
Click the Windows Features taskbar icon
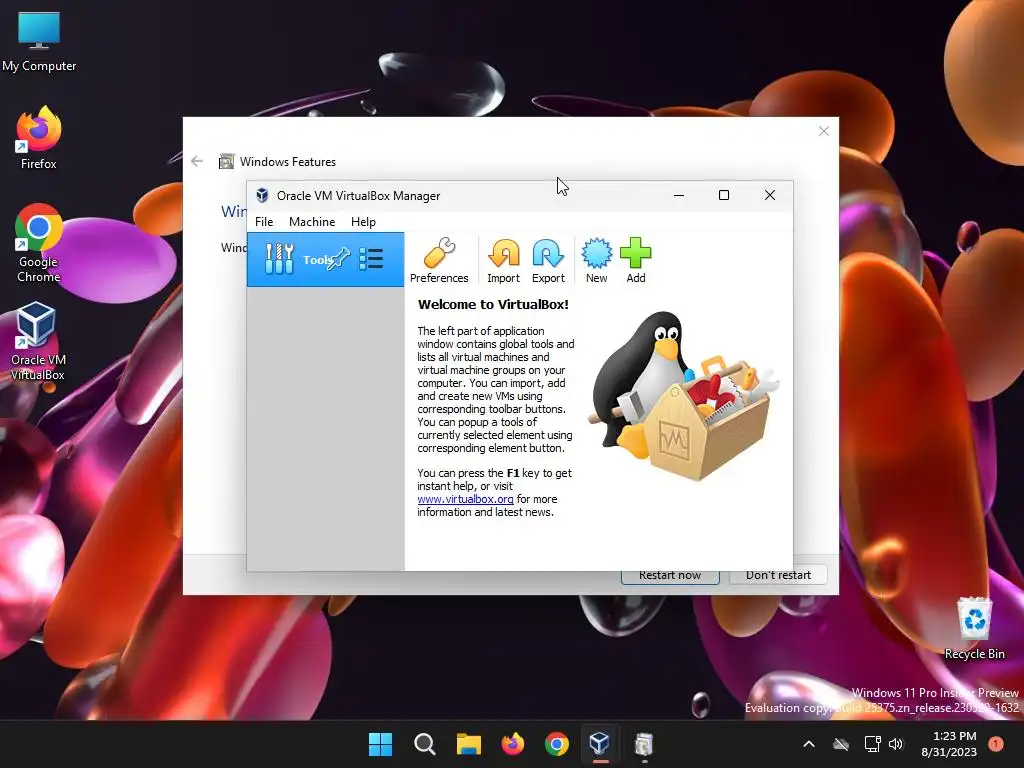[644, 744]
